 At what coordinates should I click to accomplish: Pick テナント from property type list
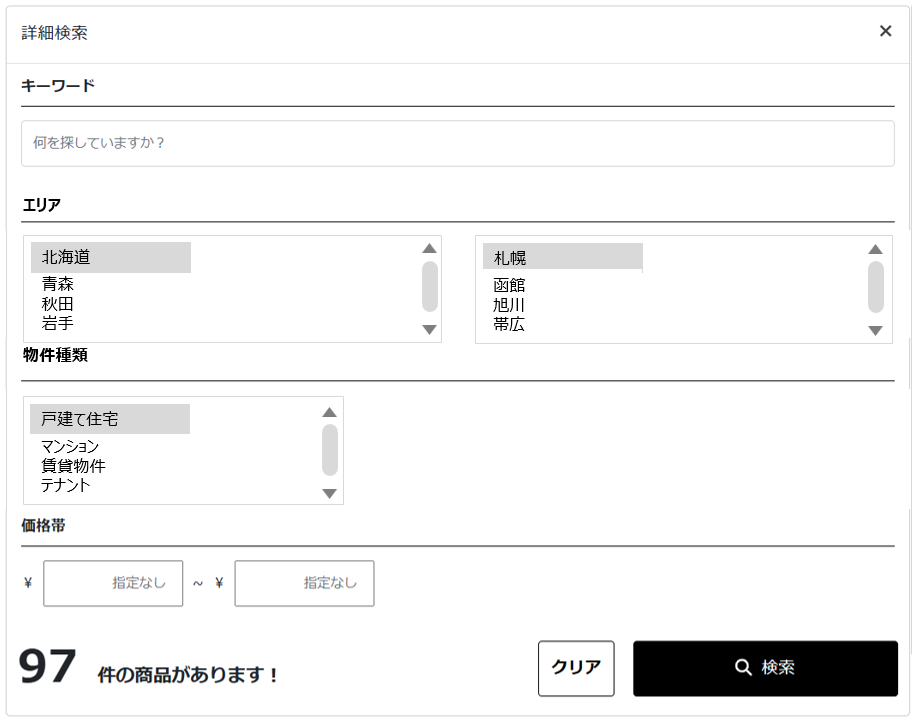pyautogui.click(x=66, y=485)
